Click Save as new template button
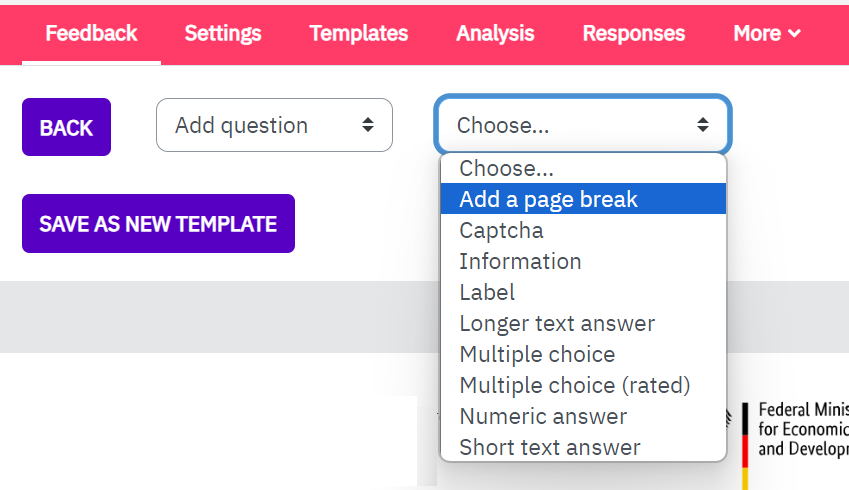Image resolution: width=849 pixels, height=490 pixels. tap(159, 224)
